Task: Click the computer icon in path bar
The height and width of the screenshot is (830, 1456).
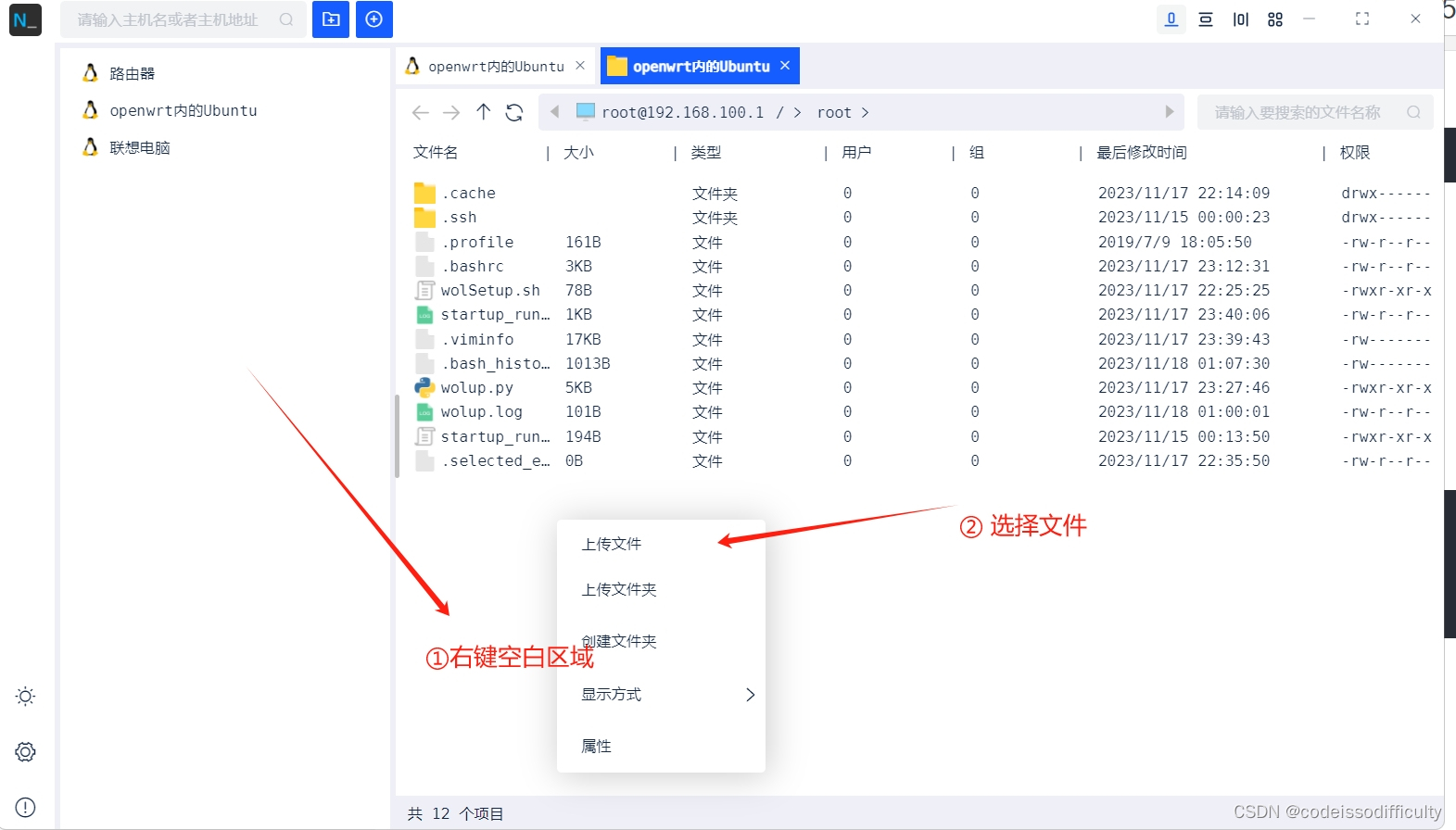Action: click(586, 112)
